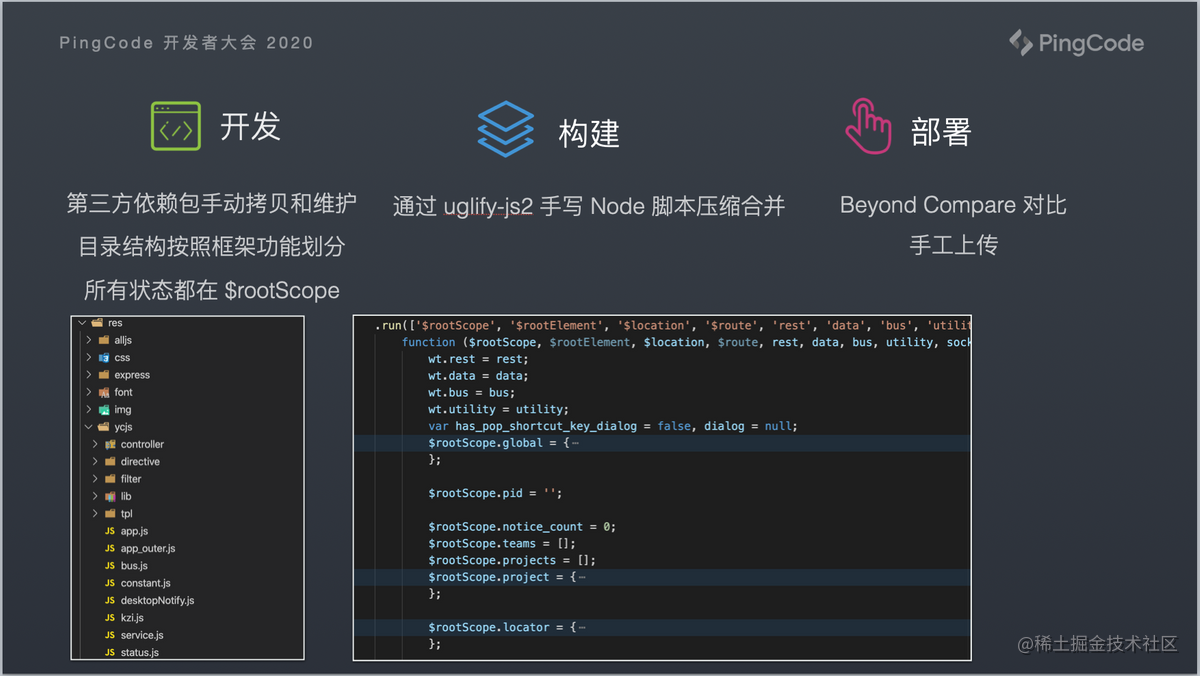Expand the directive folder chevron
Screen dimensions: 1200x676
96,461
